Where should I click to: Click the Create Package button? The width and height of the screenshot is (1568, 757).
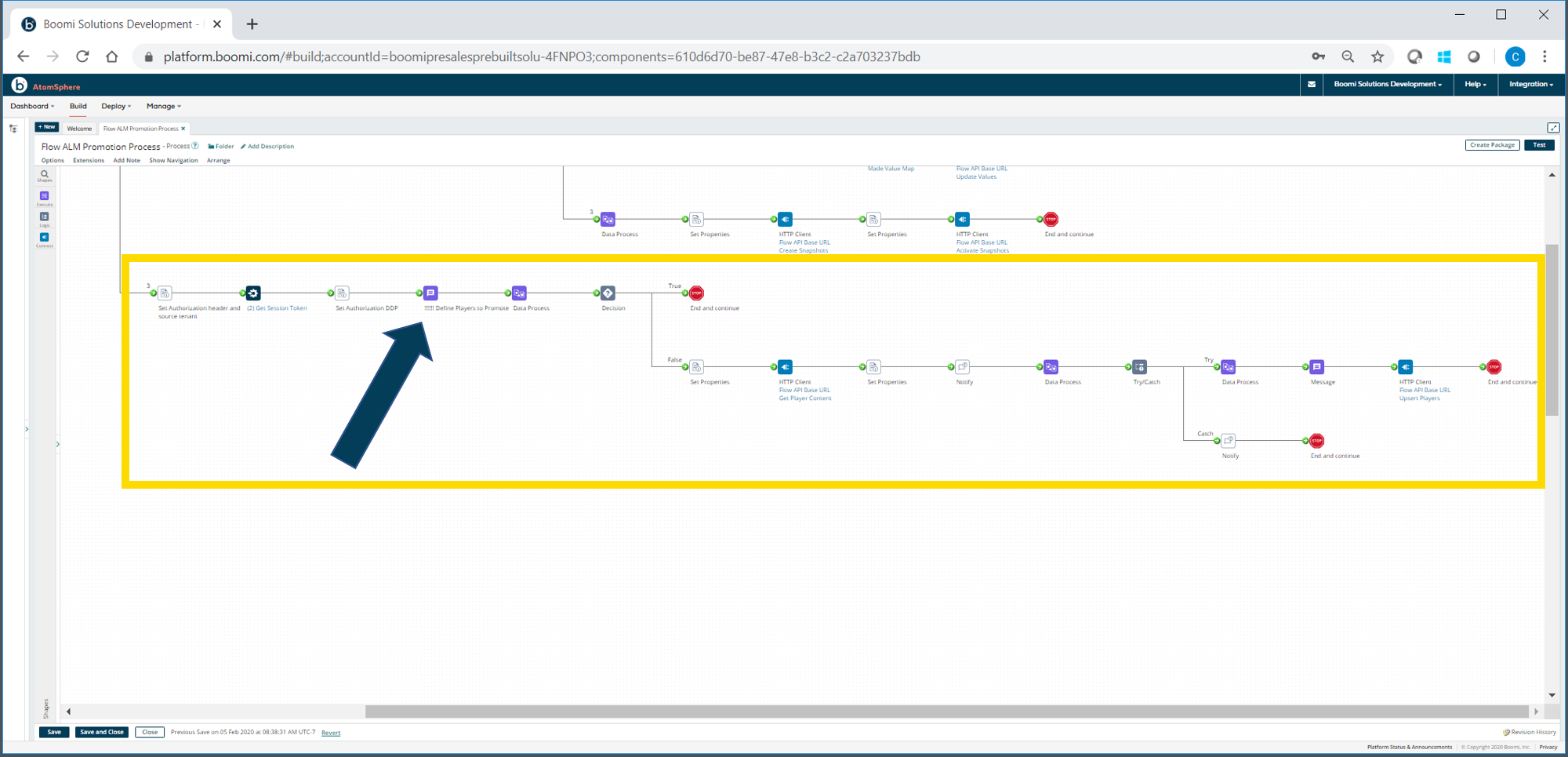(x=1492, y=144)
